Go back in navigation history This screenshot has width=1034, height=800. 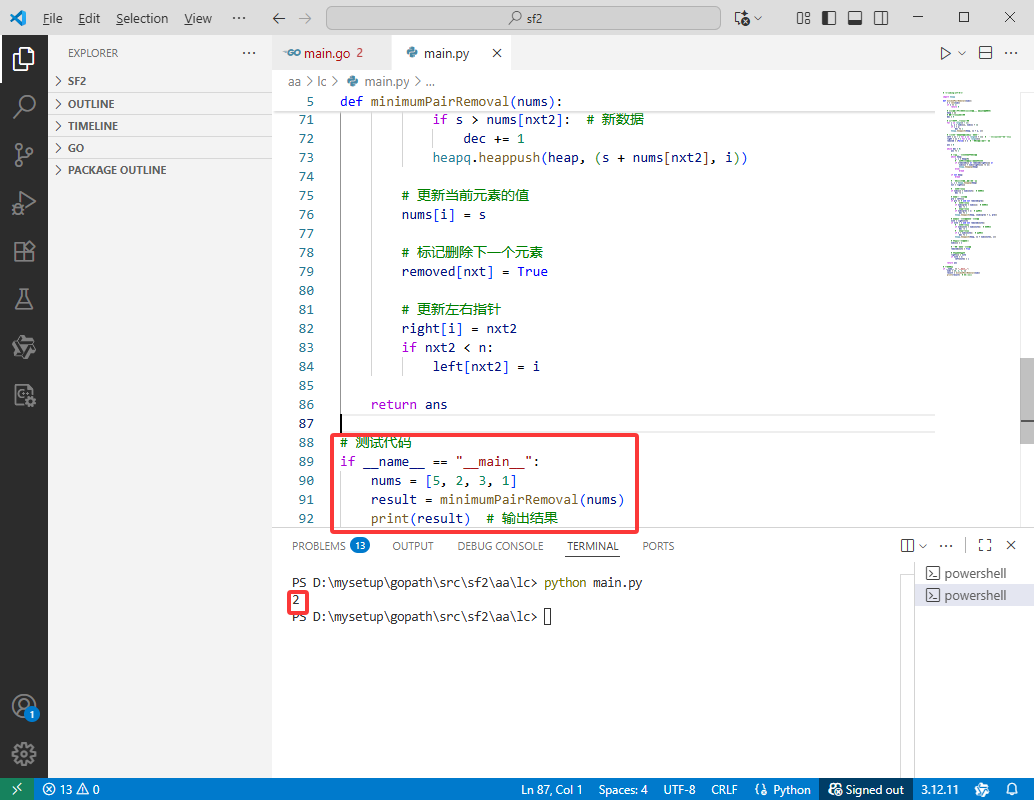coord(279,18)
